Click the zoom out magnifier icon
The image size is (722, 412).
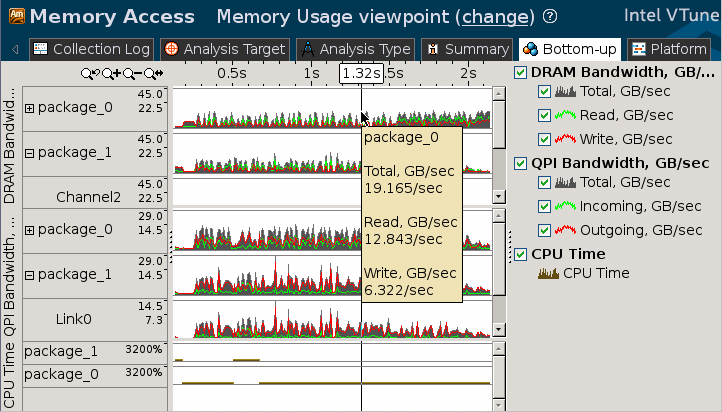pyautogui.click(x=131, y=73)
